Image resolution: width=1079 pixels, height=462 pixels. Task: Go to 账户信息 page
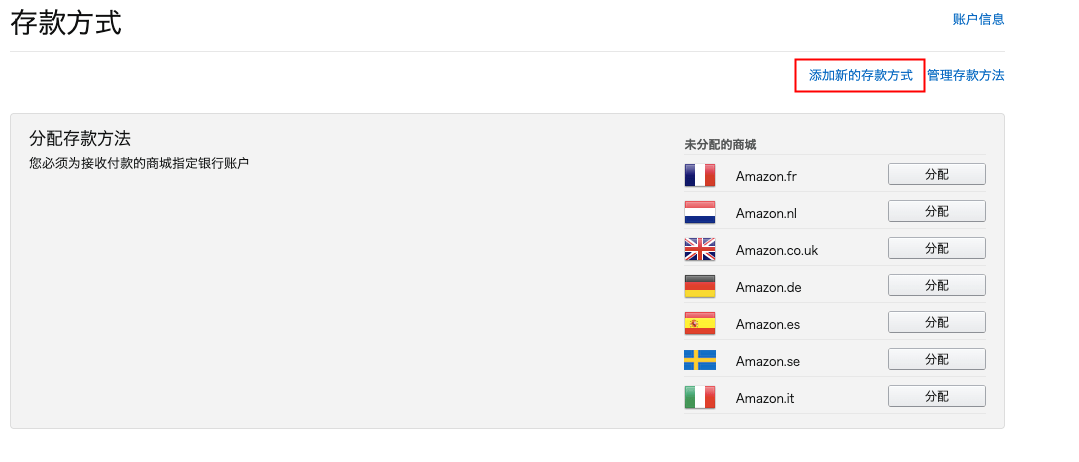[978, 19]
